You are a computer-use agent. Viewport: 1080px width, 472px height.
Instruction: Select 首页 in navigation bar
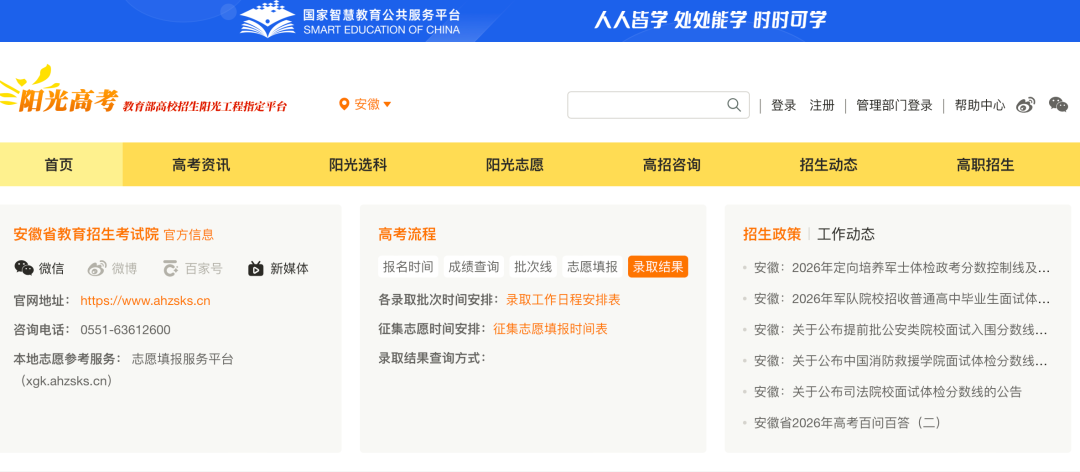59,165
